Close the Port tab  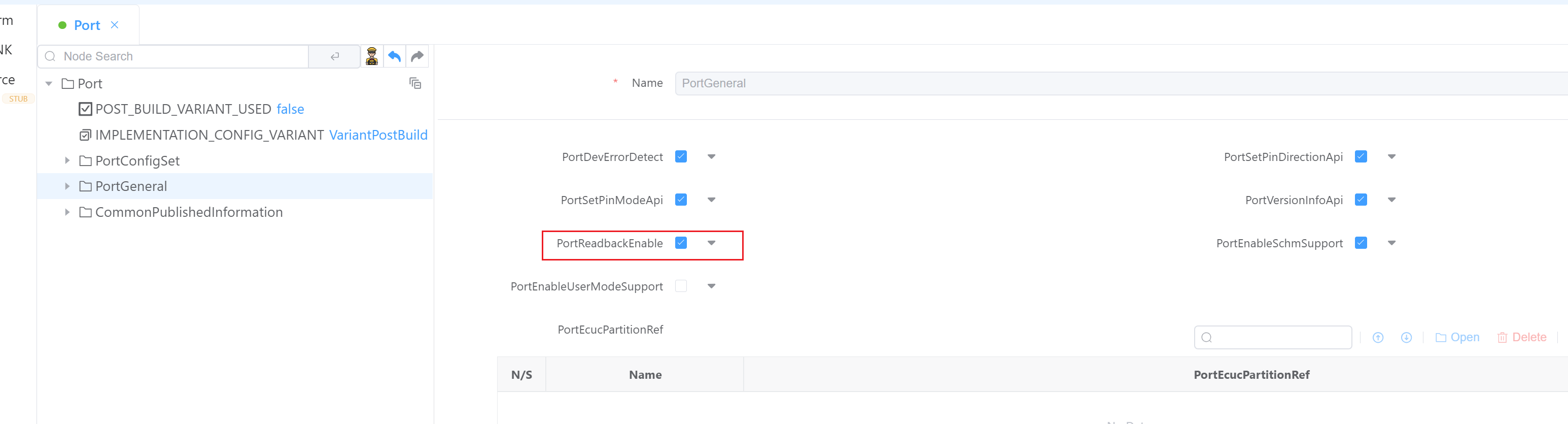tap(115, 25)
